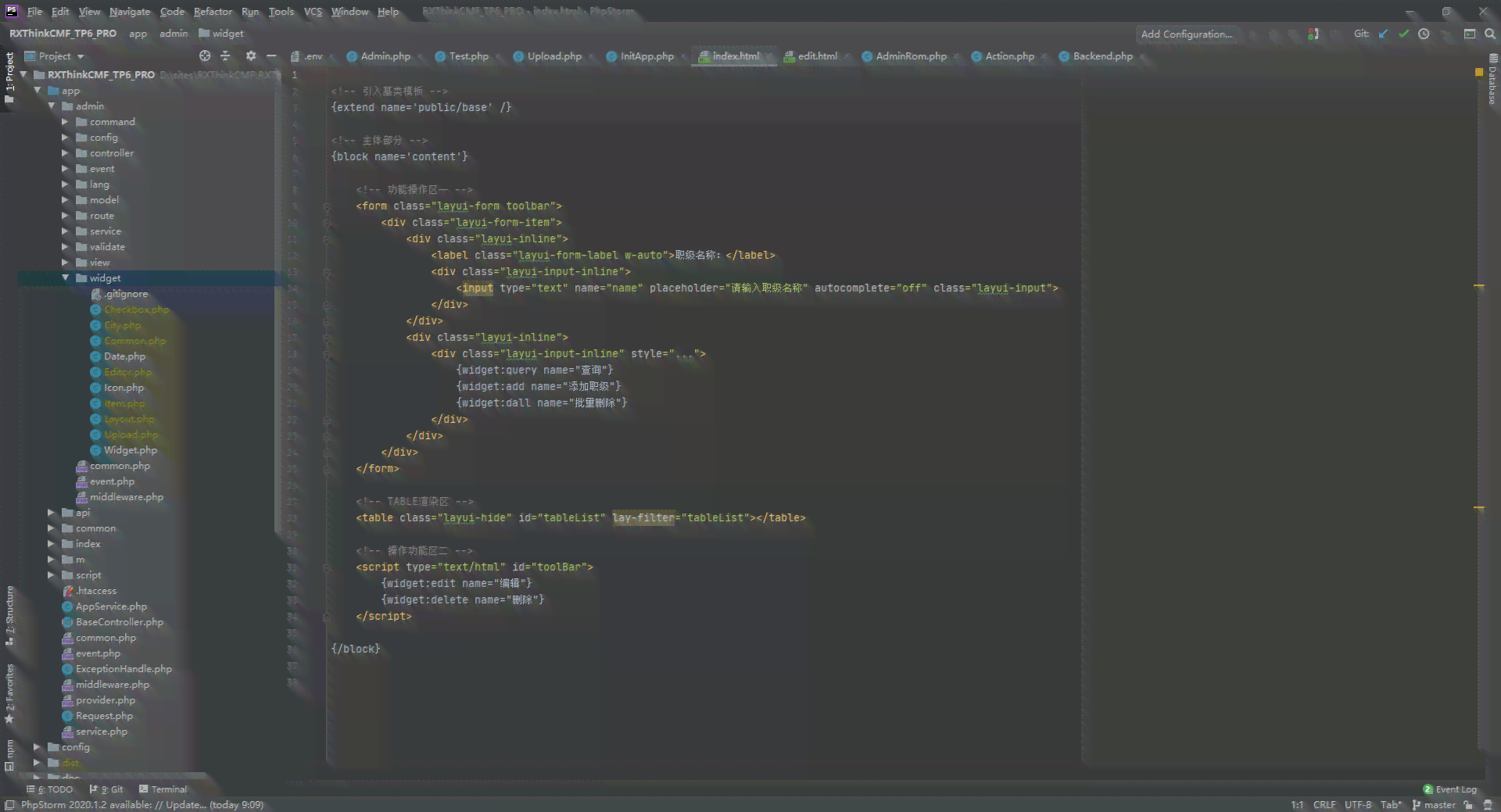The height and width of the screenshot is (812, 1501).
Task: Click the 1:1 cursor position indicator
Action: coord(1297,805)
